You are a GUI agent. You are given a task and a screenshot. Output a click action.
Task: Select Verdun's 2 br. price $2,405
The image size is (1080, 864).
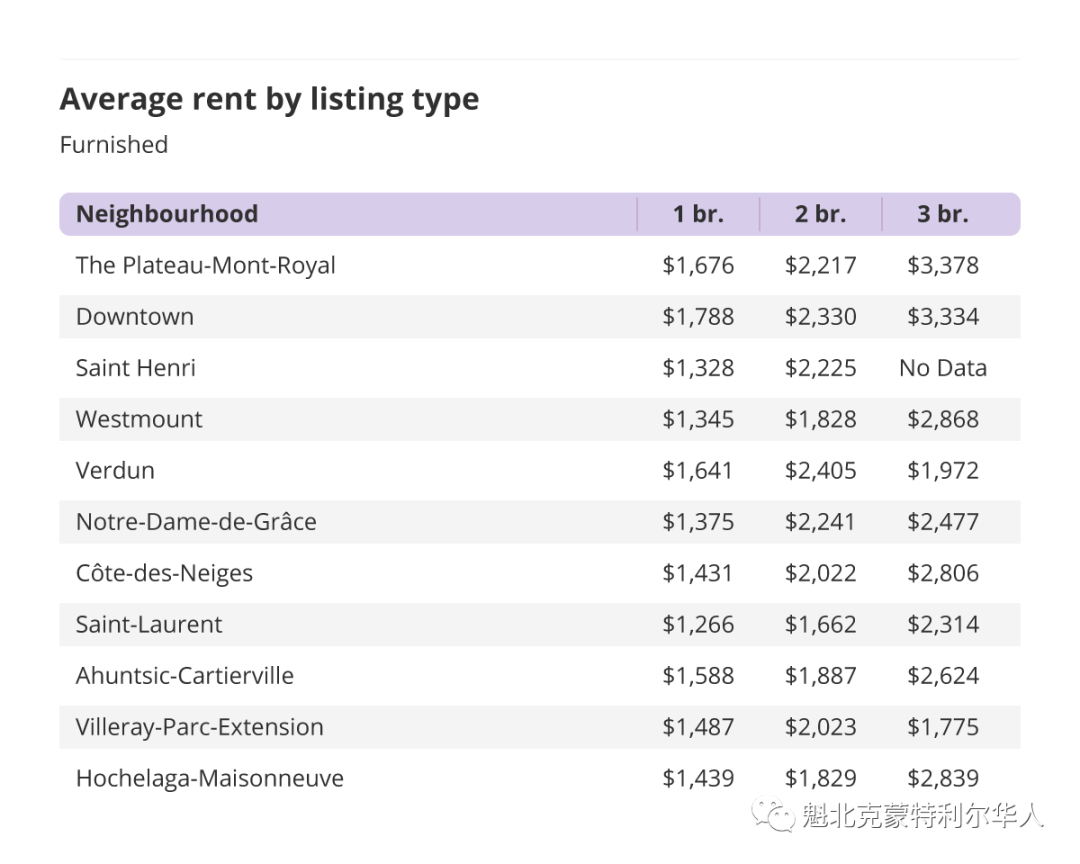820,471
